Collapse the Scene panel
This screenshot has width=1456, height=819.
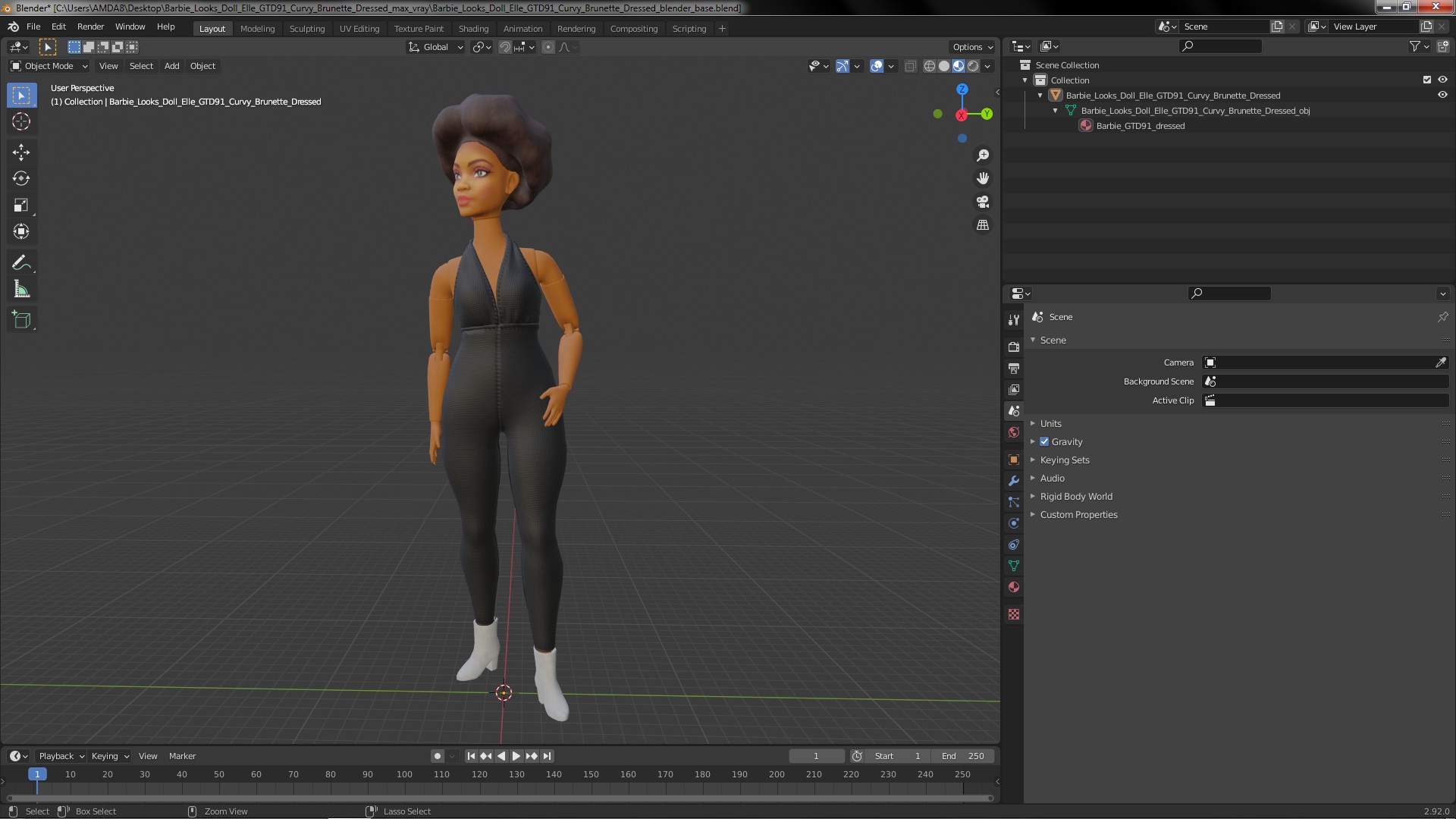click(1053, 340)
